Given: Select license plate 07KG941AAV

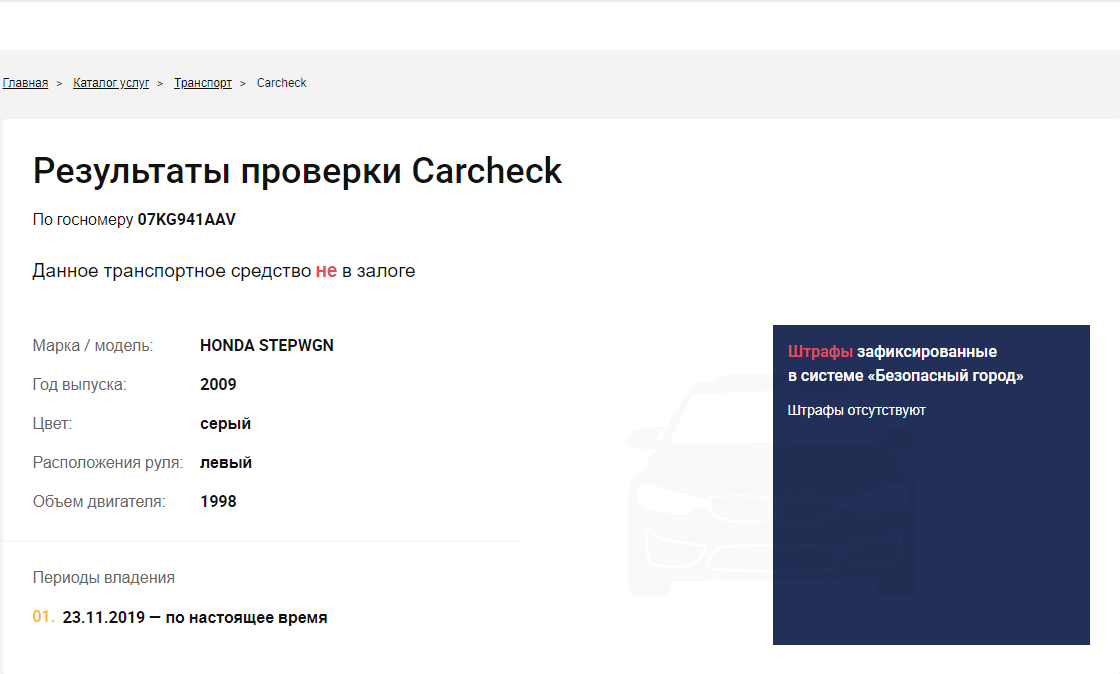Looking at the screenshot, I should coord(186,220).
